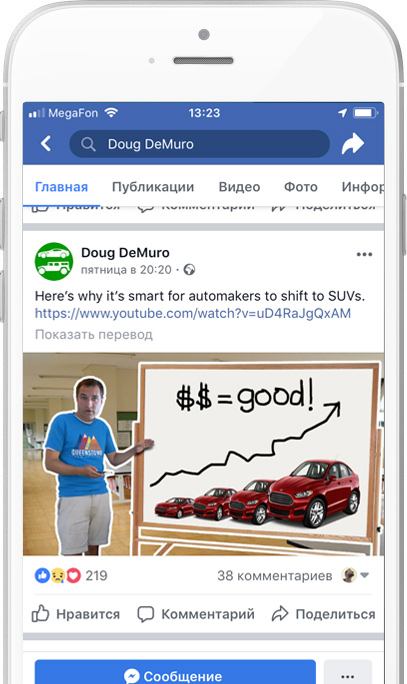Open the Видео tab
Viewport: 407px width, 684px height.
tap(239, 187)
